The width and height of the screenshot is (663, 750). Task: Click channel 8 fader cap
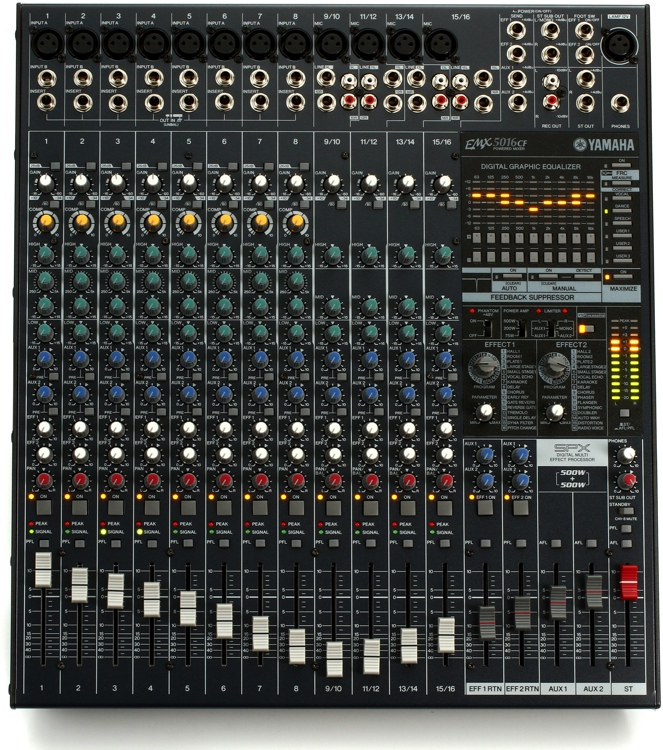click(297, 647)
